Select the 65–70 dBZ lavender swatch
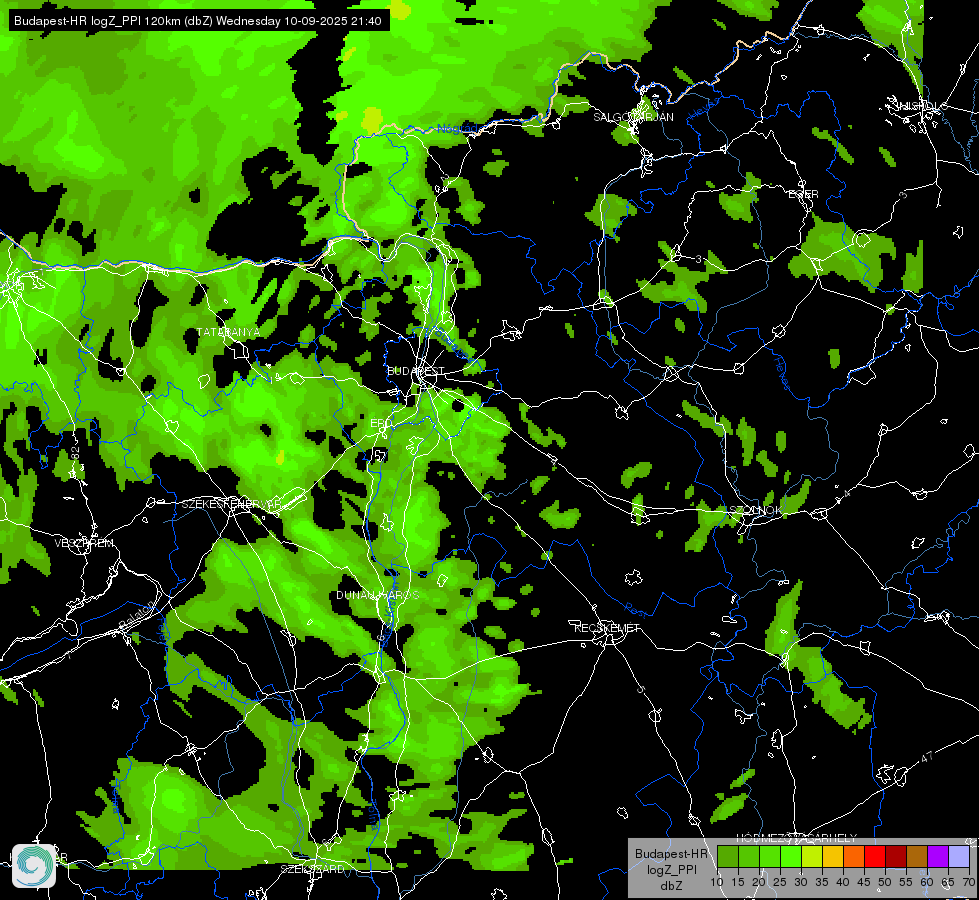Screen dimensions: 979x900 point(959,856)
